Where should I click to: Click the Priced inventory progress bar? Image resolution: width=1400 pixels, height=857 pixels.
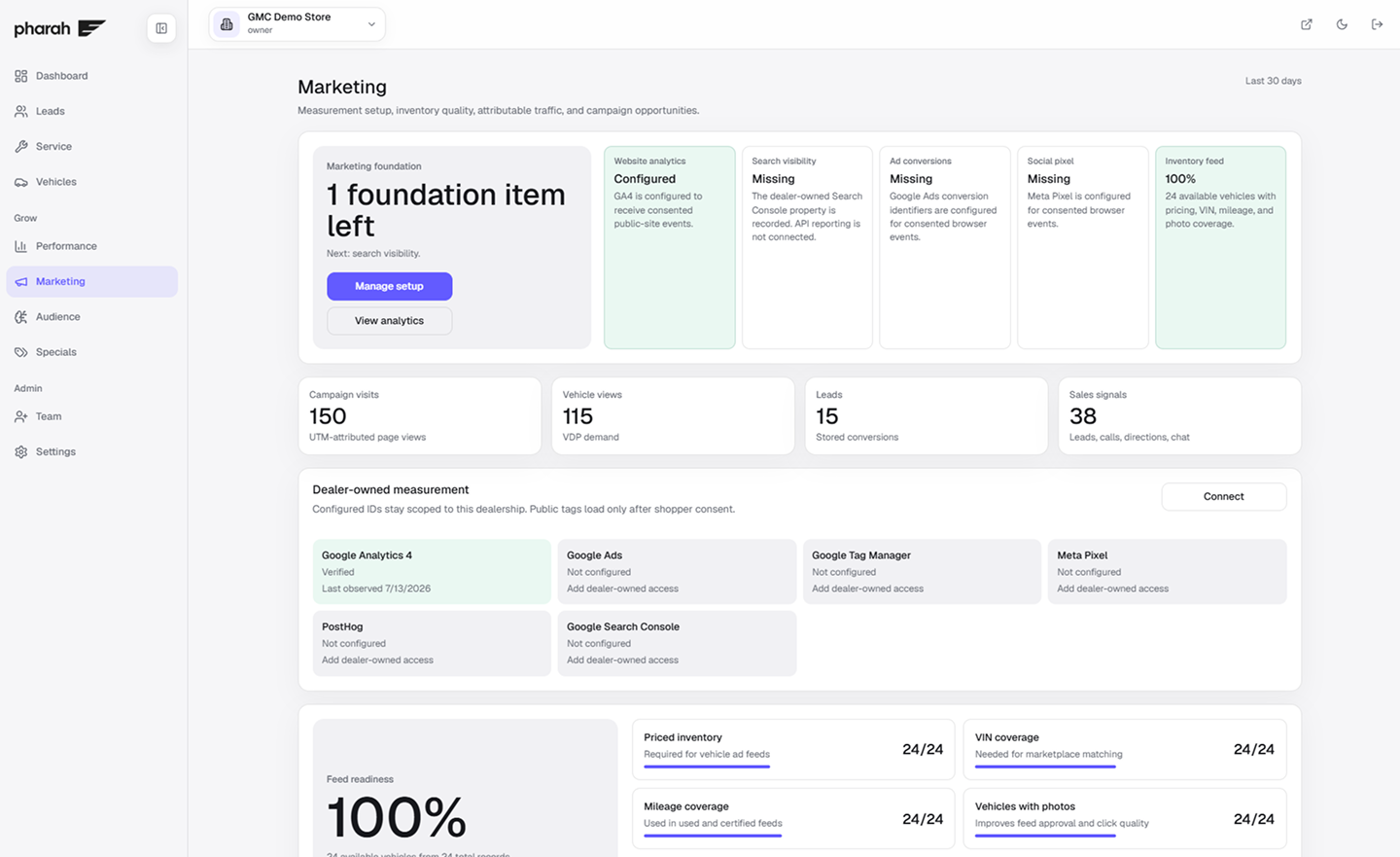(707, 767)
